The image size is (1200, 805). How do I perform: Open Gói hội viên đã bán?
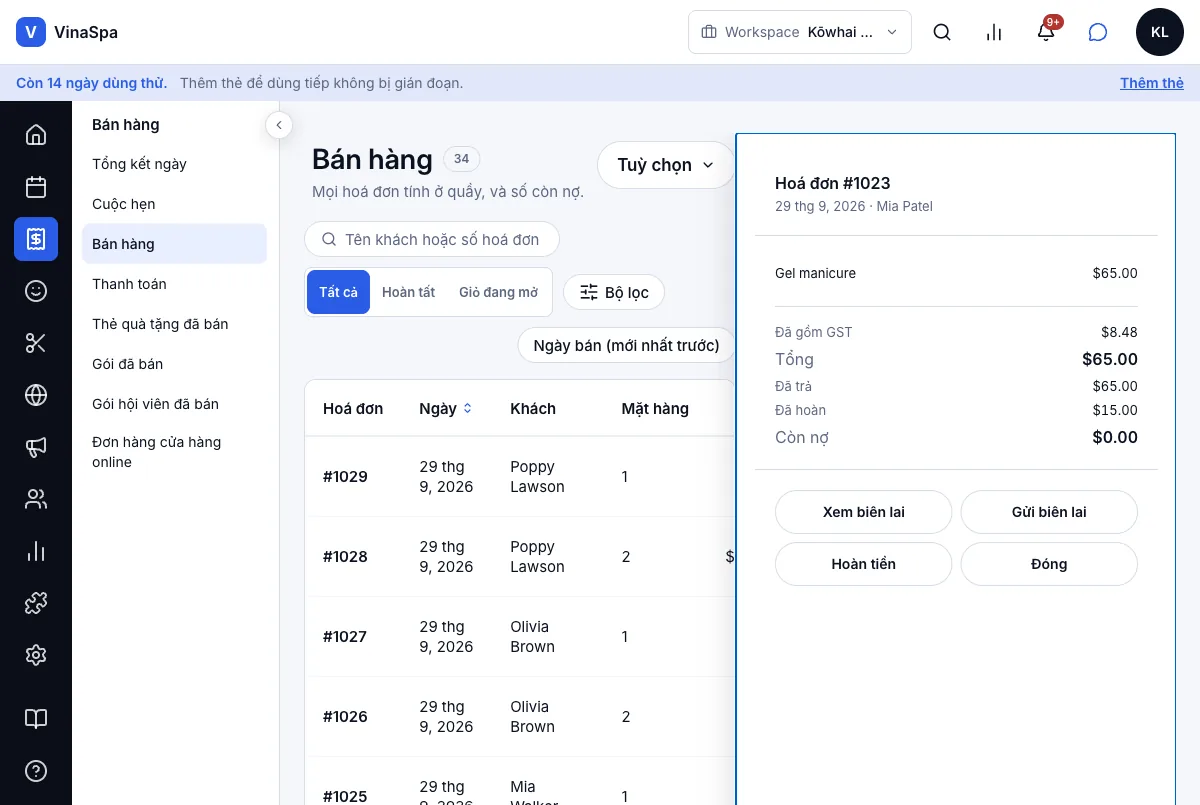point(174,404)
